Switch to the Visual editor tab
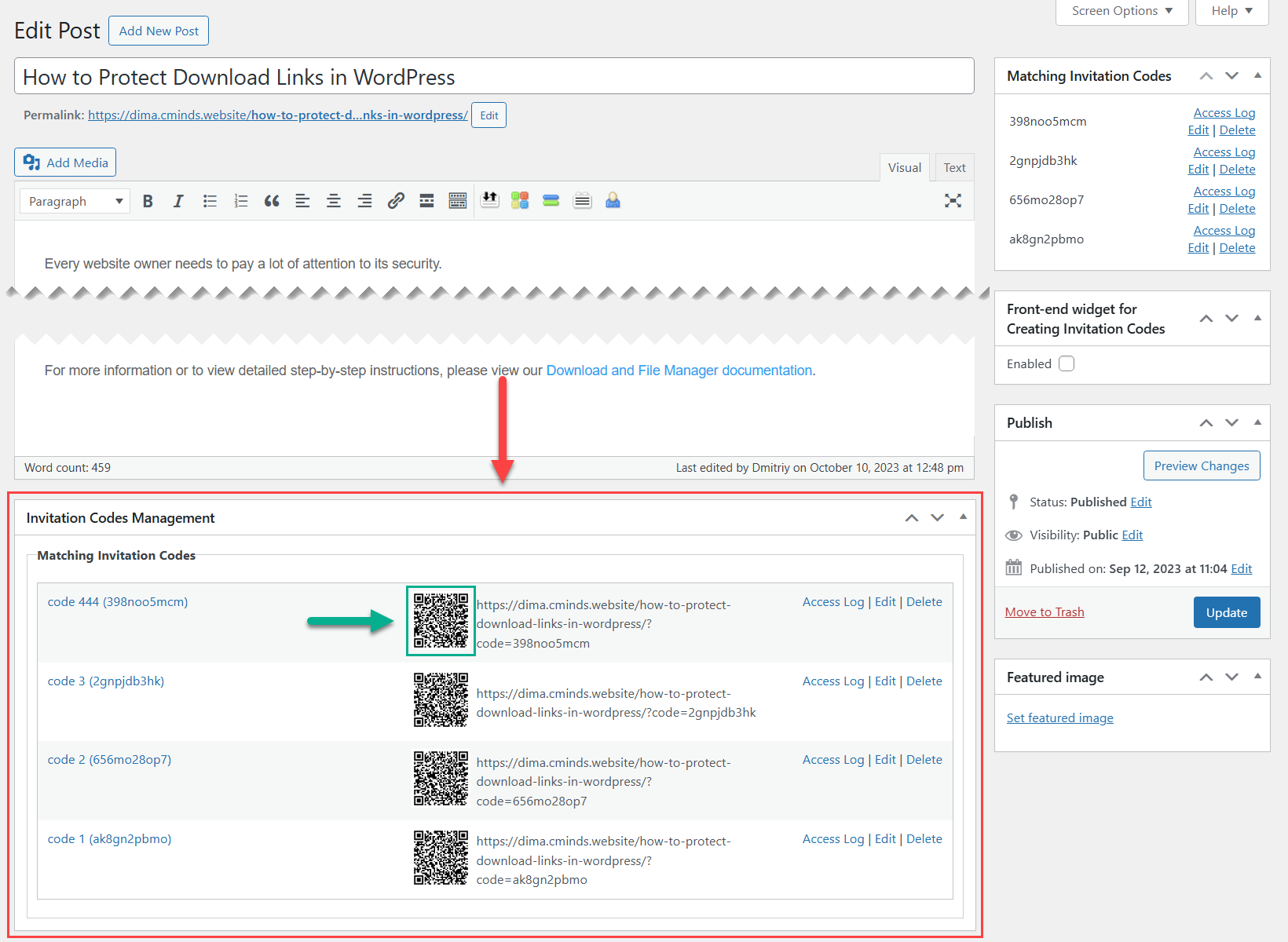Image resolution: width=1288 pixels, height=942 pixels. click(905, 168)
